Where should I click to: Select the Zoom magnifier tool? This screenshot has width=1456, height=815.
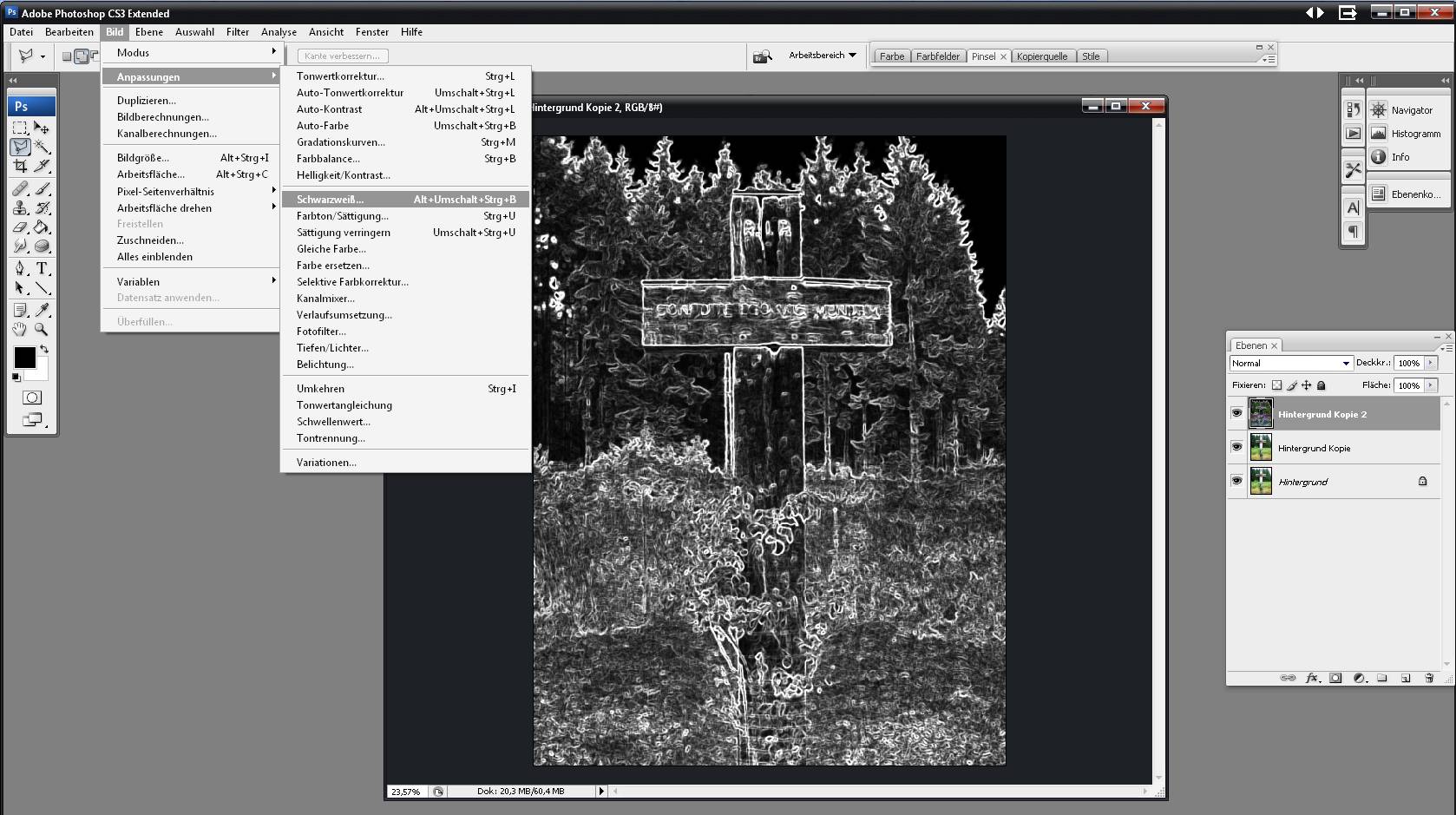42,330
